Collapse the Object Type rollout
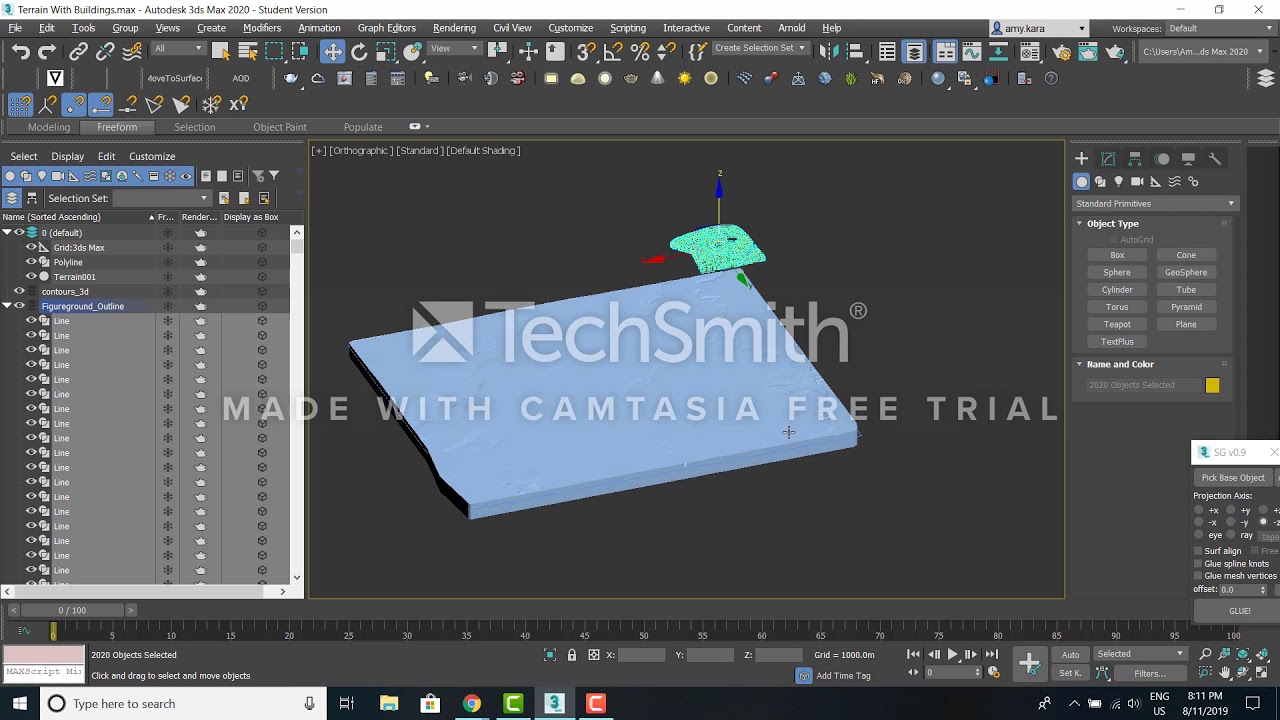This screenshot has height=720, width=1280. pos(1079,224)
